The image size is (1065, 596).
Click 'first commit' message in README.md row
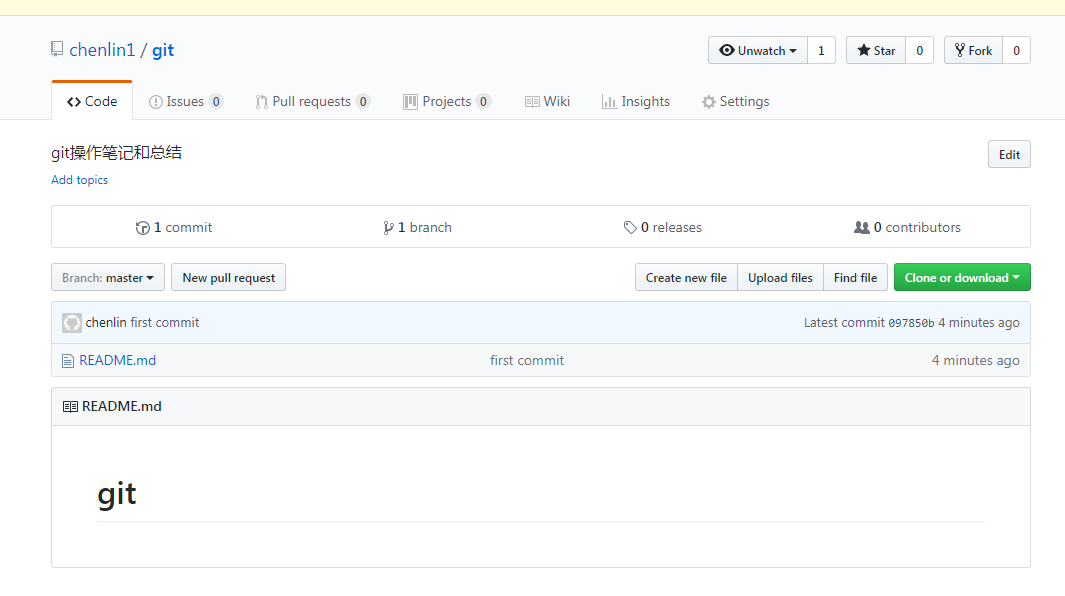pyautogui.click(x=527, y=361)
